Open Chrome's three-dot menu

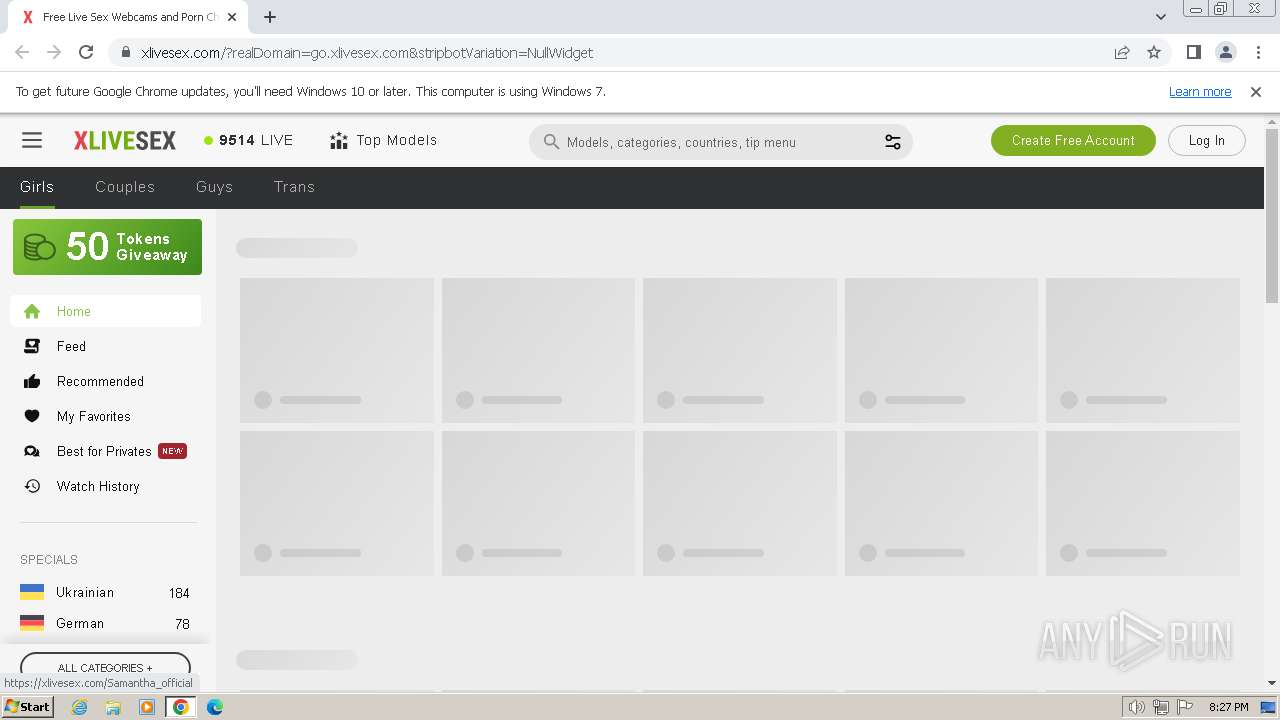pos(1258,52)
